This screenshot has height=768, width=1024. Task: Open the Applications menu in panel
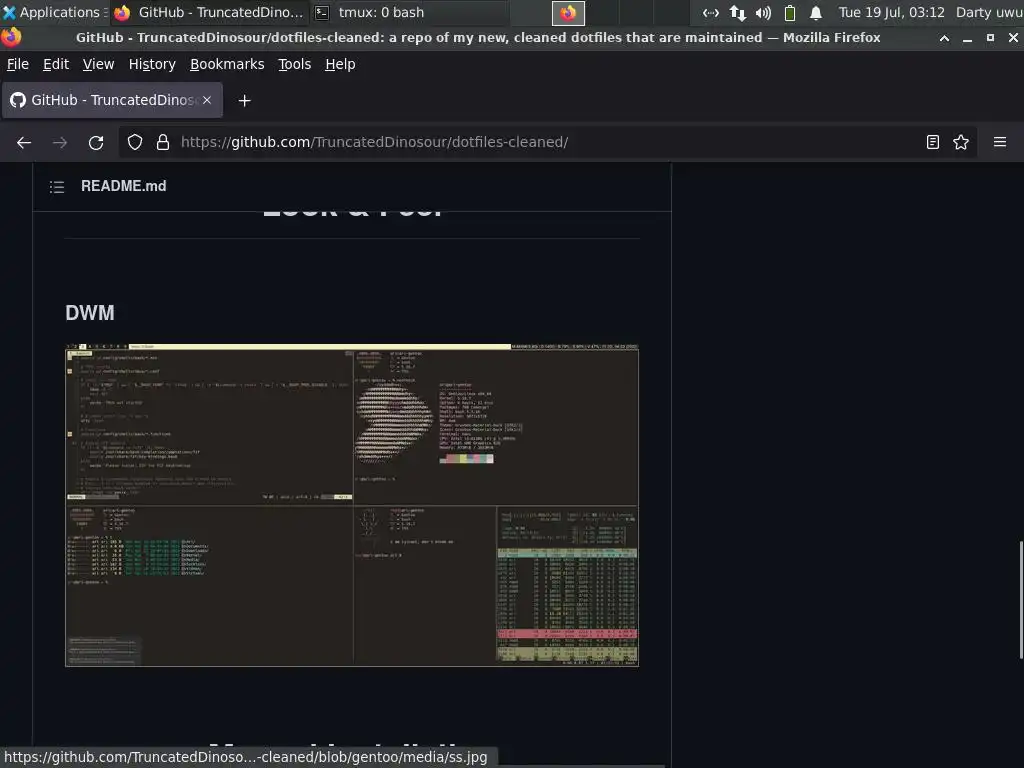coord(54,12)
